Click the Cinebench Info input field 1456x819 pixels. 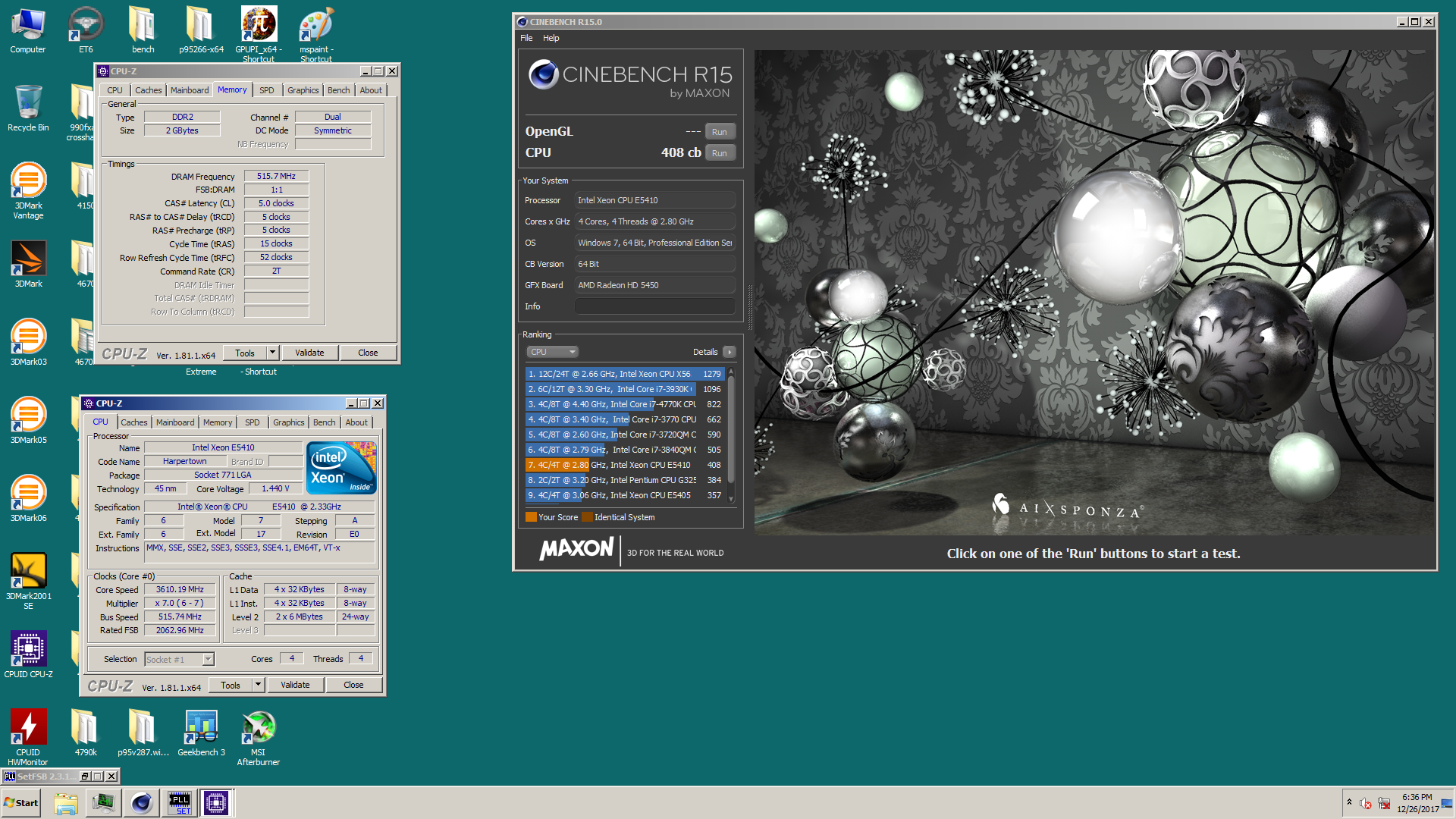(x=654, y=306)
